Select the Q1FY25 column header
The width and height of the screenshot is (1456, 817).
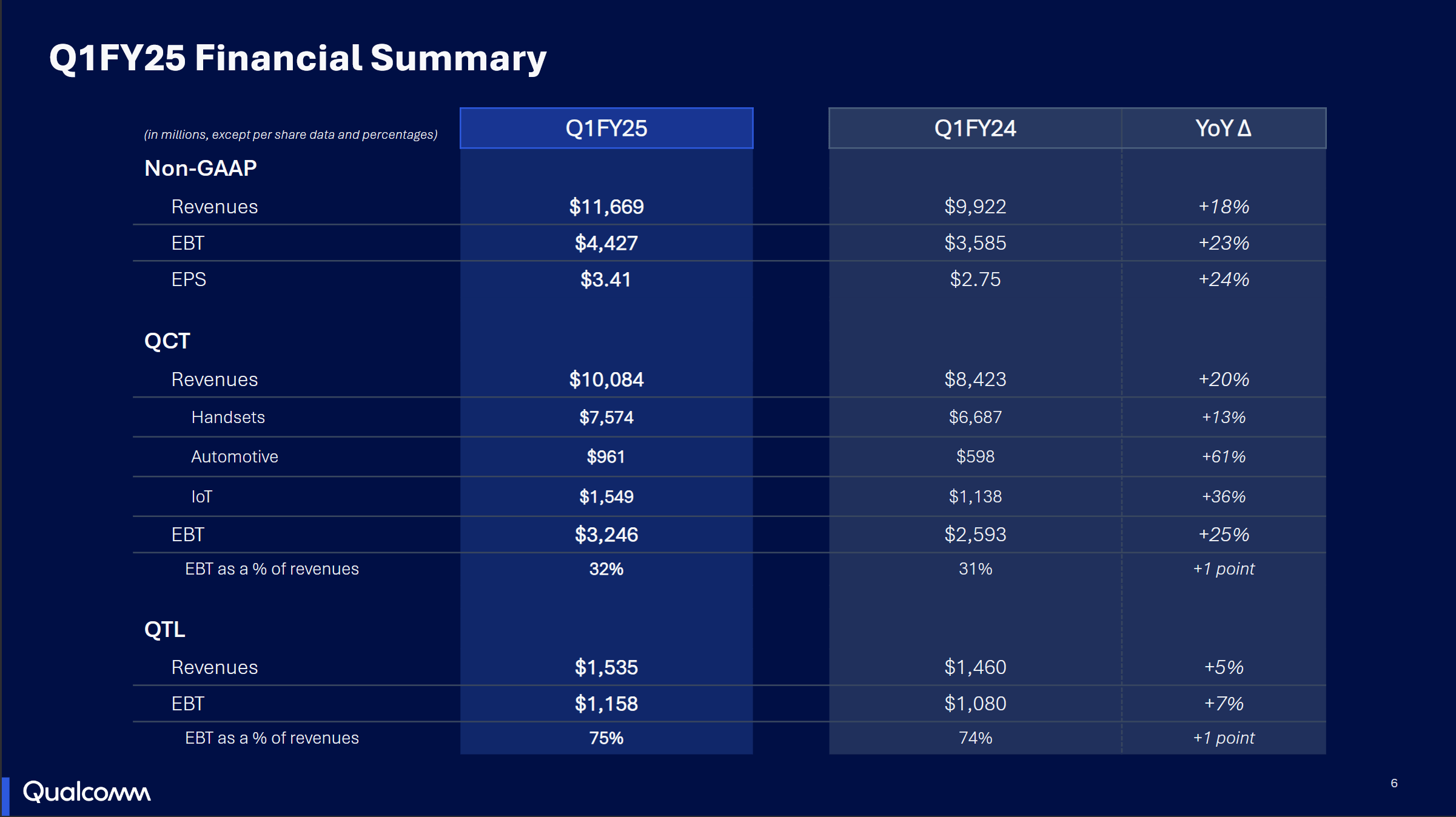click(606, 128)
